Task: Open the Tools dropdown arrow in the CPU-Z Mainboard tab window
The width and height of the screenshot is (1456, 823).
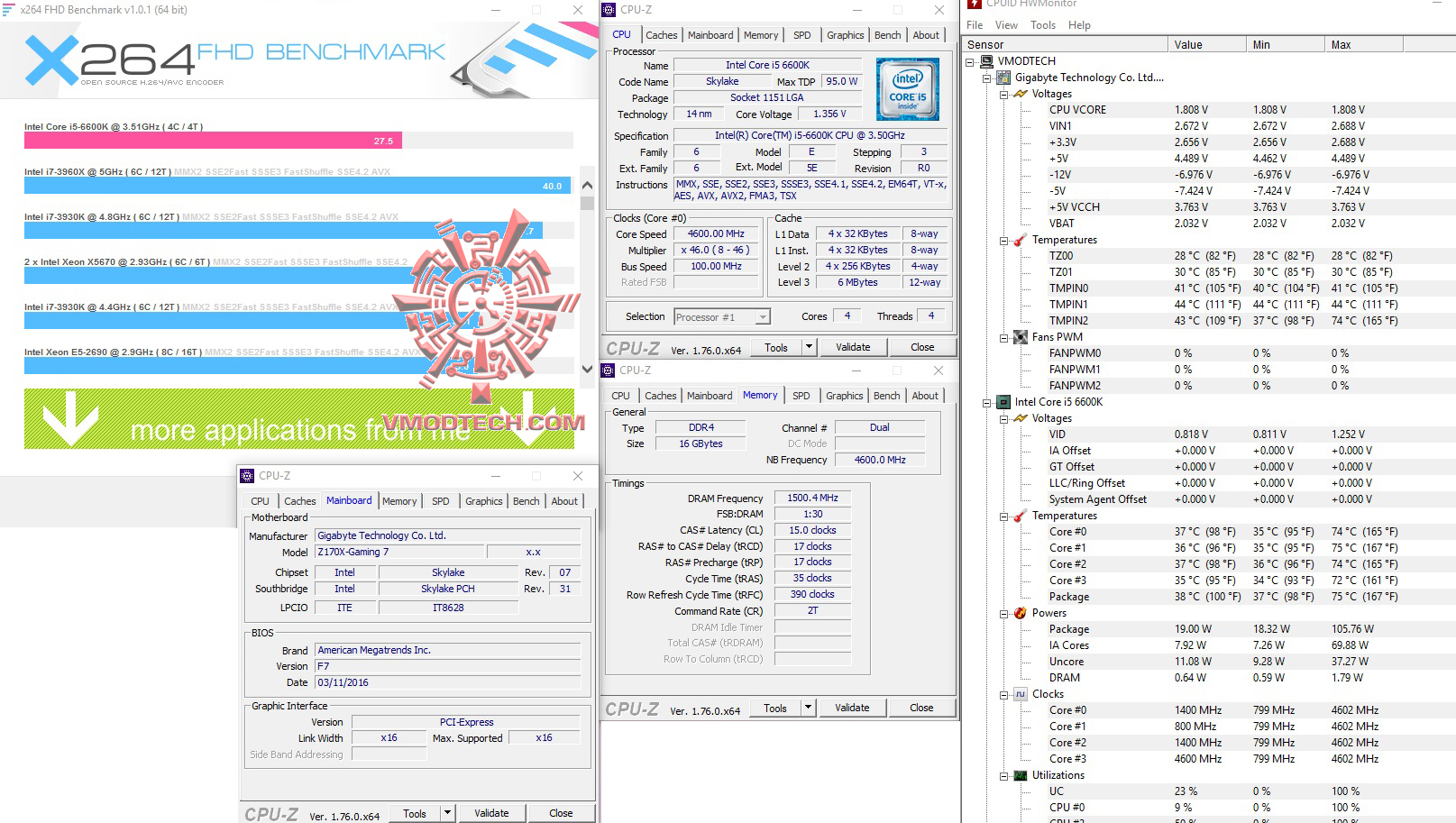Action: pos(447,813)
